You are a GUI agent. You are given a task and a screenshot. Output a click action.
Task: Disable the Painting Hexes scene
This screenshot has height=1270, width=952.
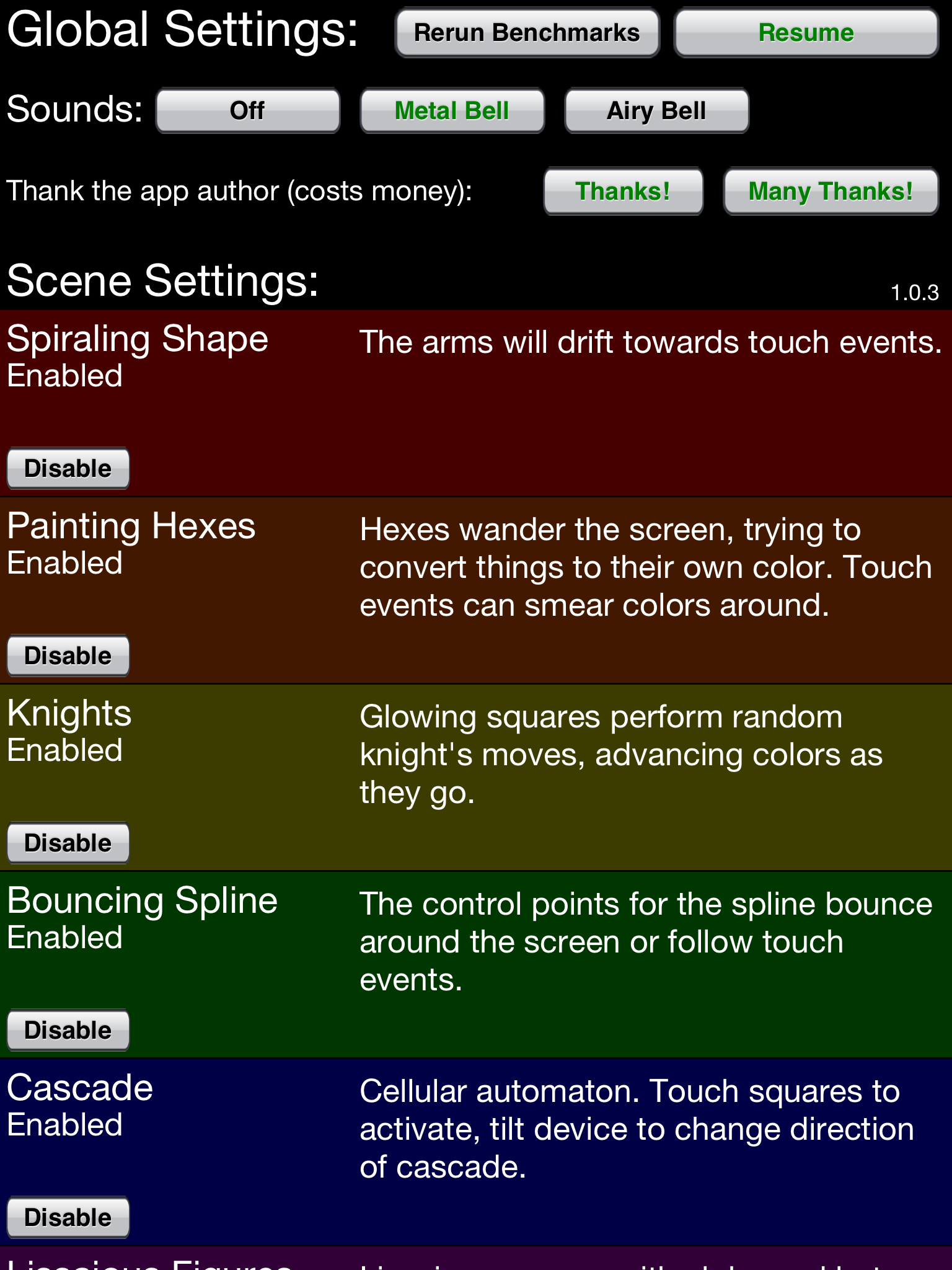[68, 655]
